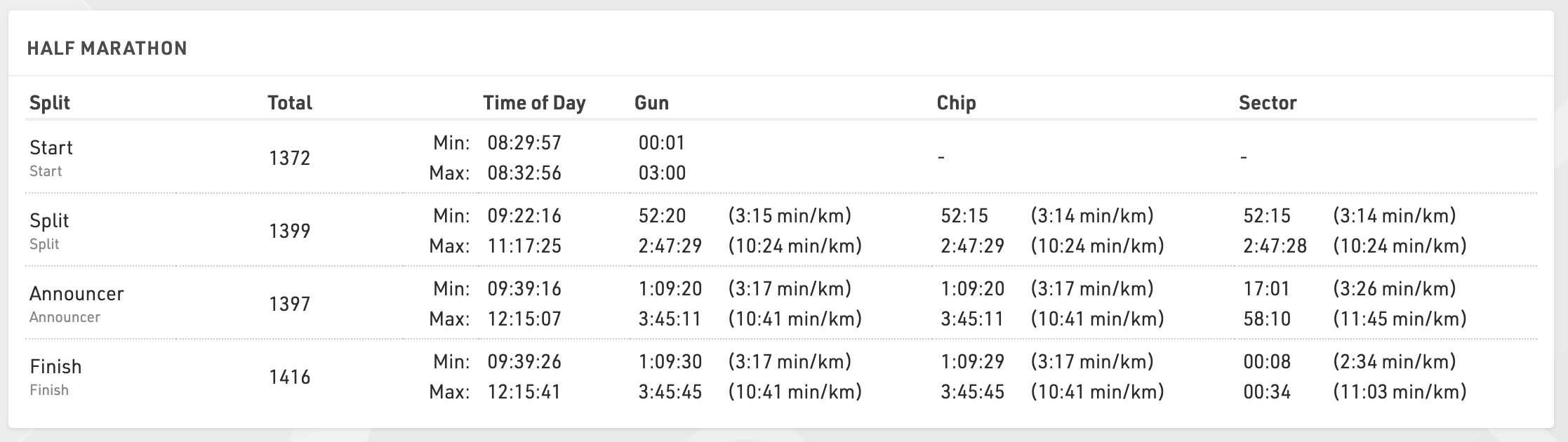This screenshot has width=1568, height=442.
Task: Select the 12:15:41 maximum finish time
Action: pyautogui.click(x=524, y=391)
